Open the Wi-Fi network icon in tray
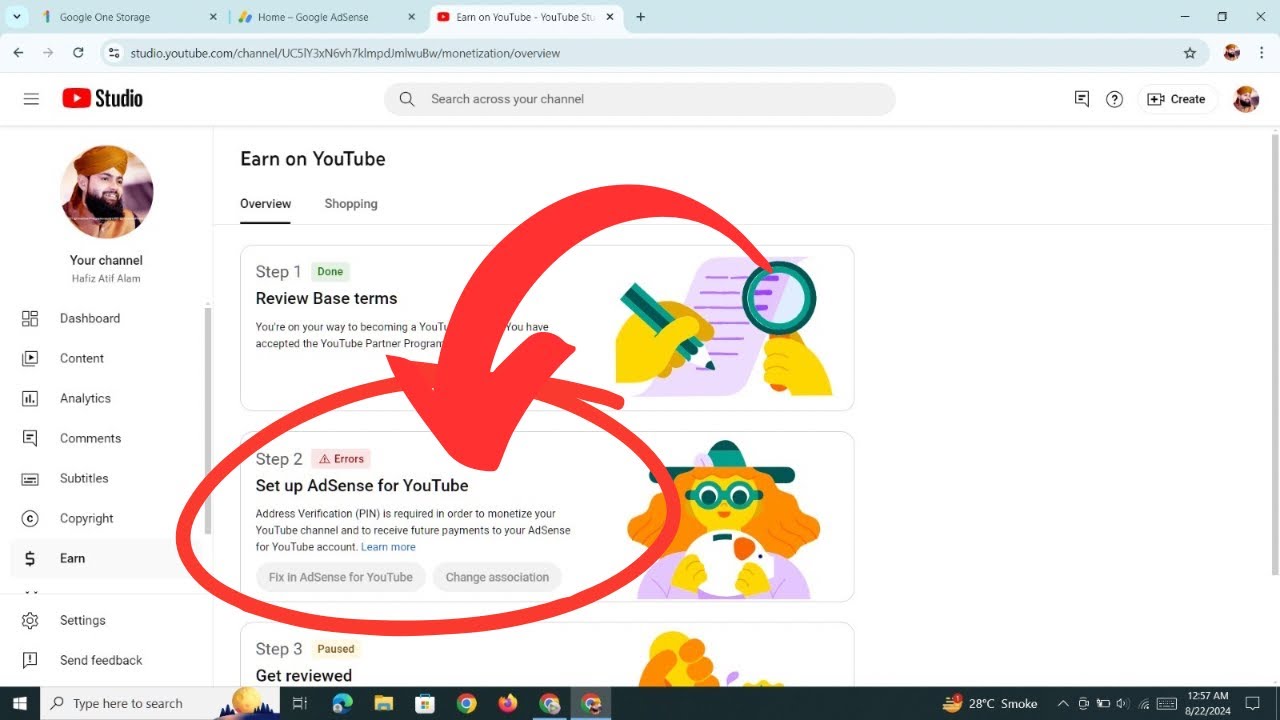This screenshot has height=720, width=1280. point(1144,703)
